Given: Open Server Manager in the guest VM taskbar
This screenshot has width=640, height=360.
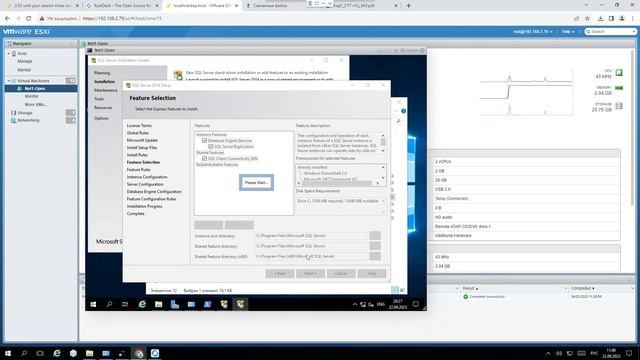Looking at the screenshot, I should point(175,304).
